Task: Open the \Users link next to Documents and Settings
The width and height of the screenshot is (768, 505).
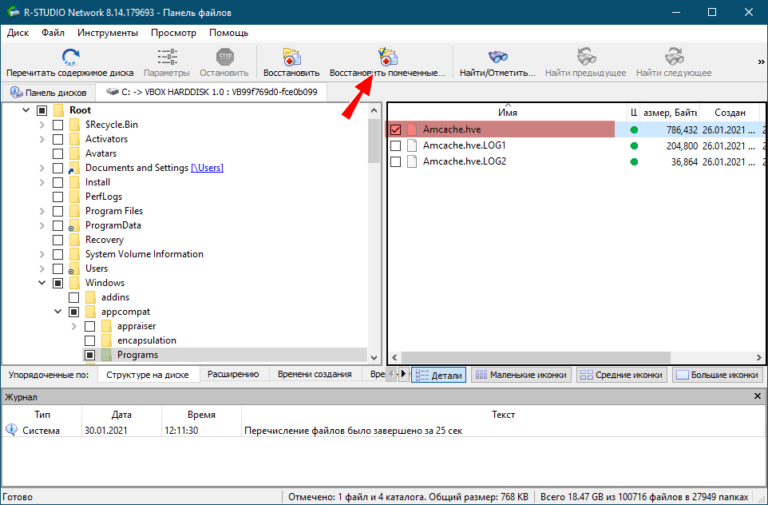Action: click(x=207, y=168)
